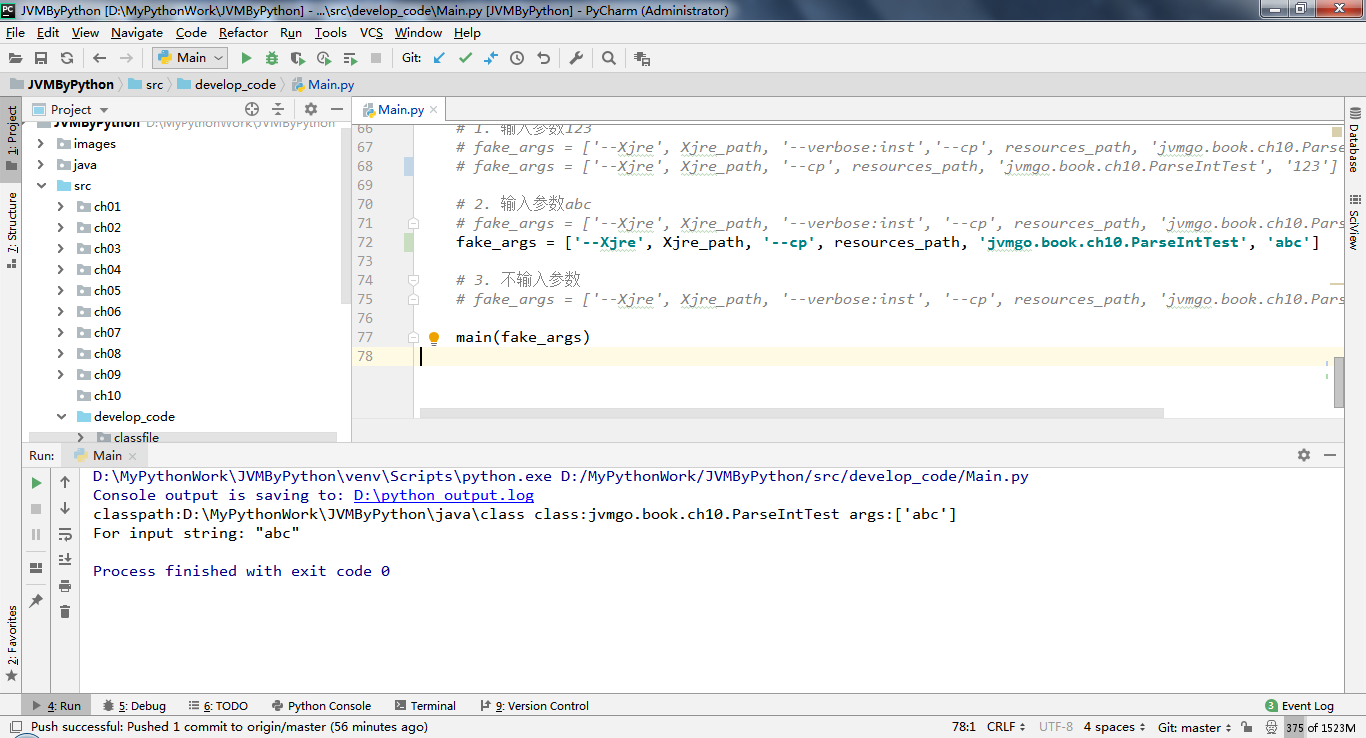Click the Open folder toolbar icon
This screenshot has height=738, width=1366.
pyautogui.click(x=16, y=58)
